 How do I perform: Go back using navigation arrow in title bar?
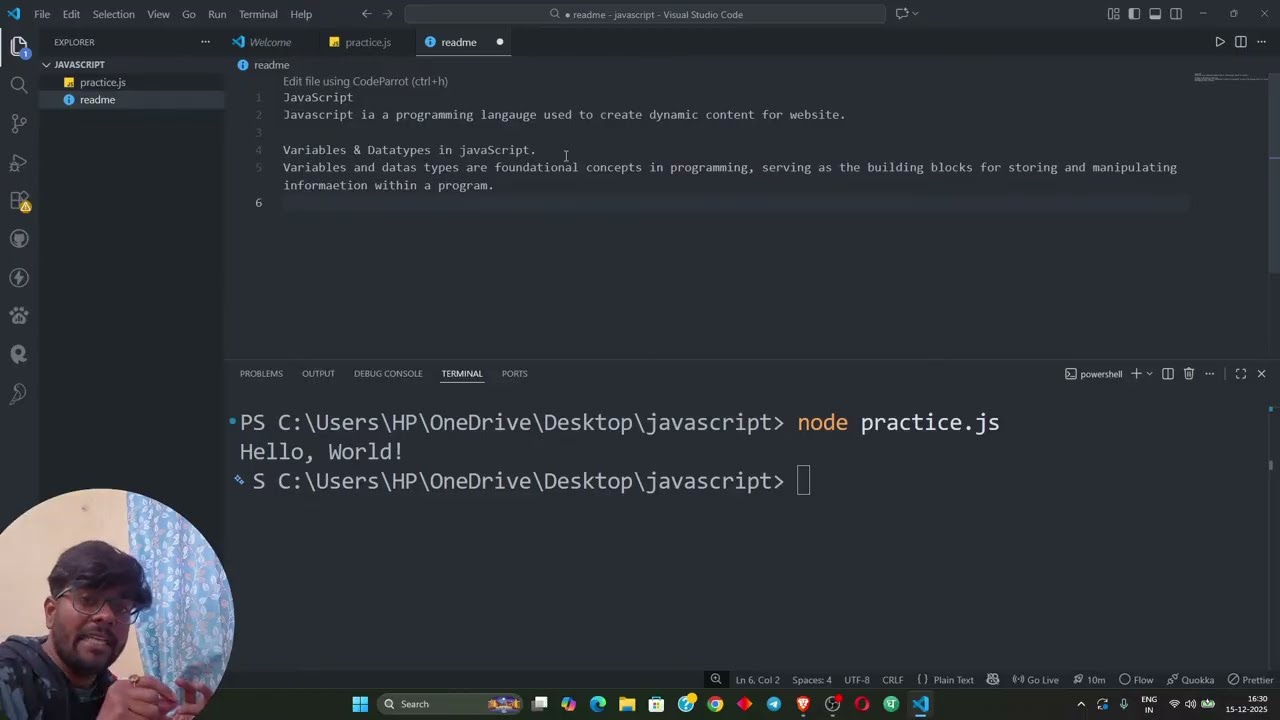tap(366, 14)
